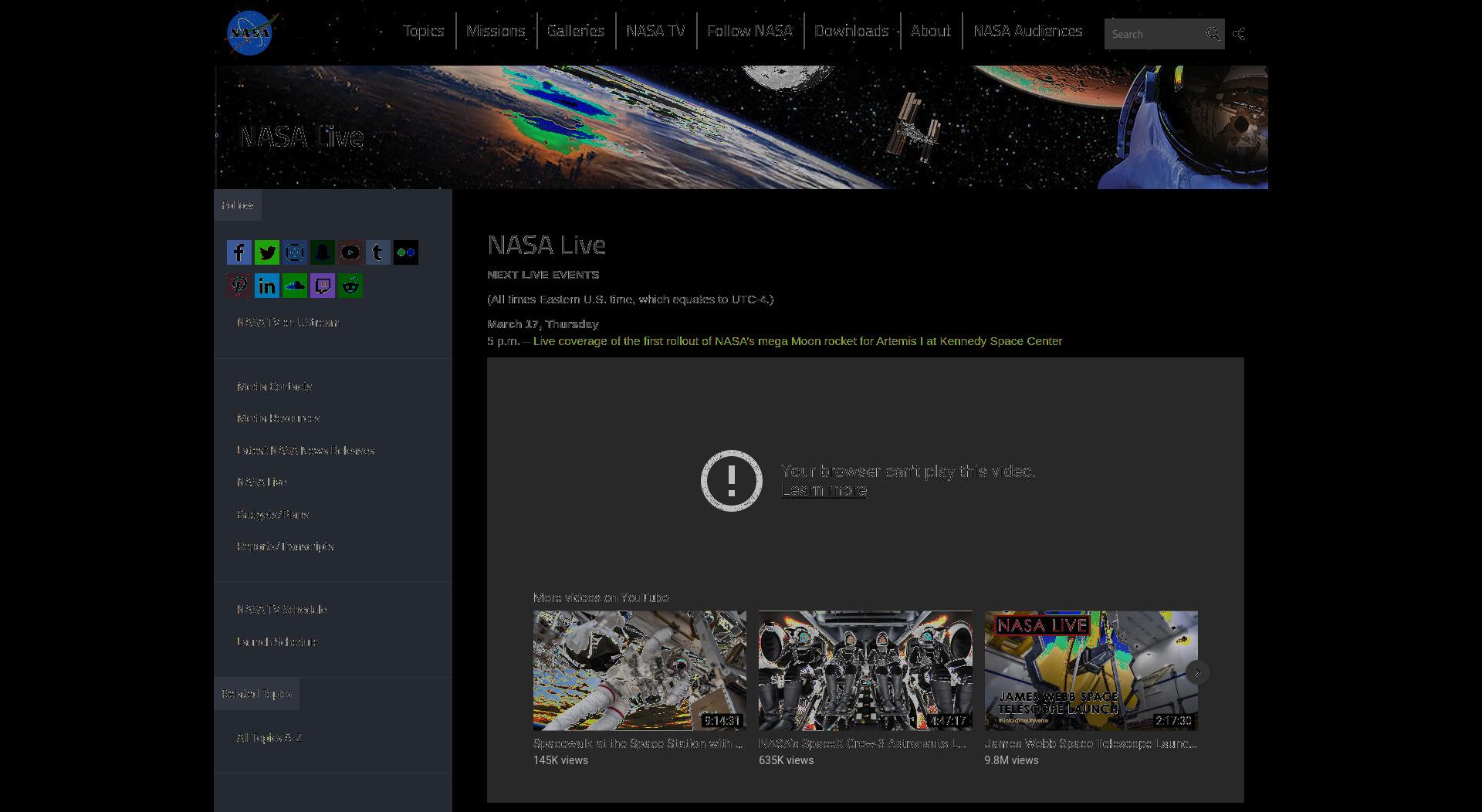Open NASA's YouTube icon in sidebar

click(x=350, y=252)
